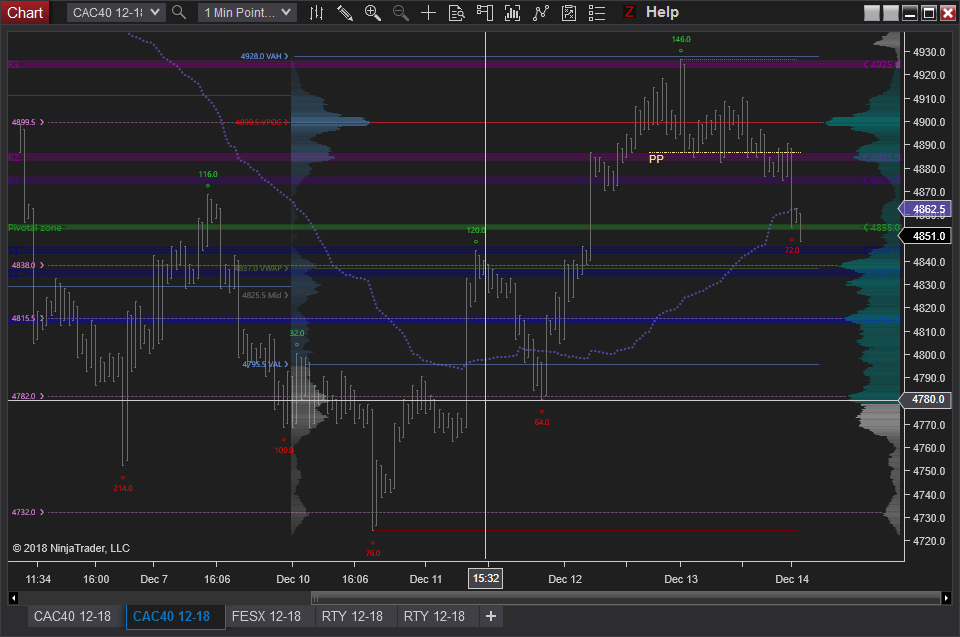
Task: Open the instrument search magnifier
Action: coord(179,12)
